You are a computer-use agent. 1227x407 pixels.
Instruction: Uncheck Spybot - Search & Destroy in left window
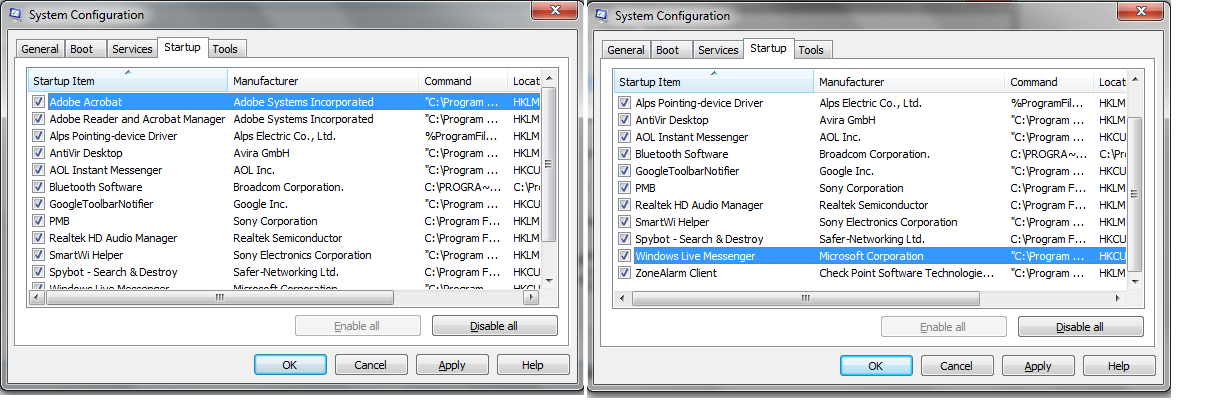(x=39, y=272)
